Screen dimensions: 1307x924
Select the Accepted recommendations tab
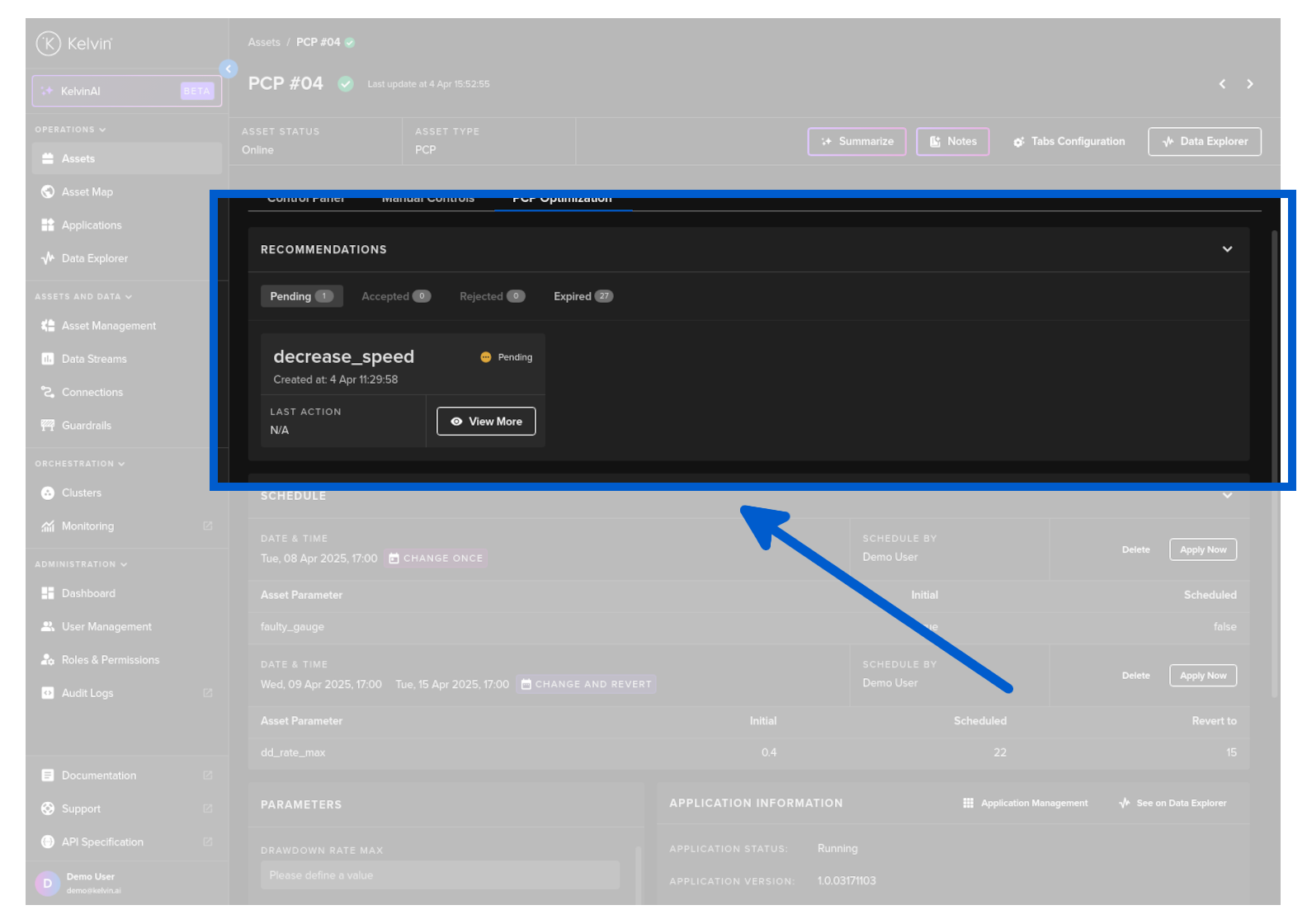(395, 296)
